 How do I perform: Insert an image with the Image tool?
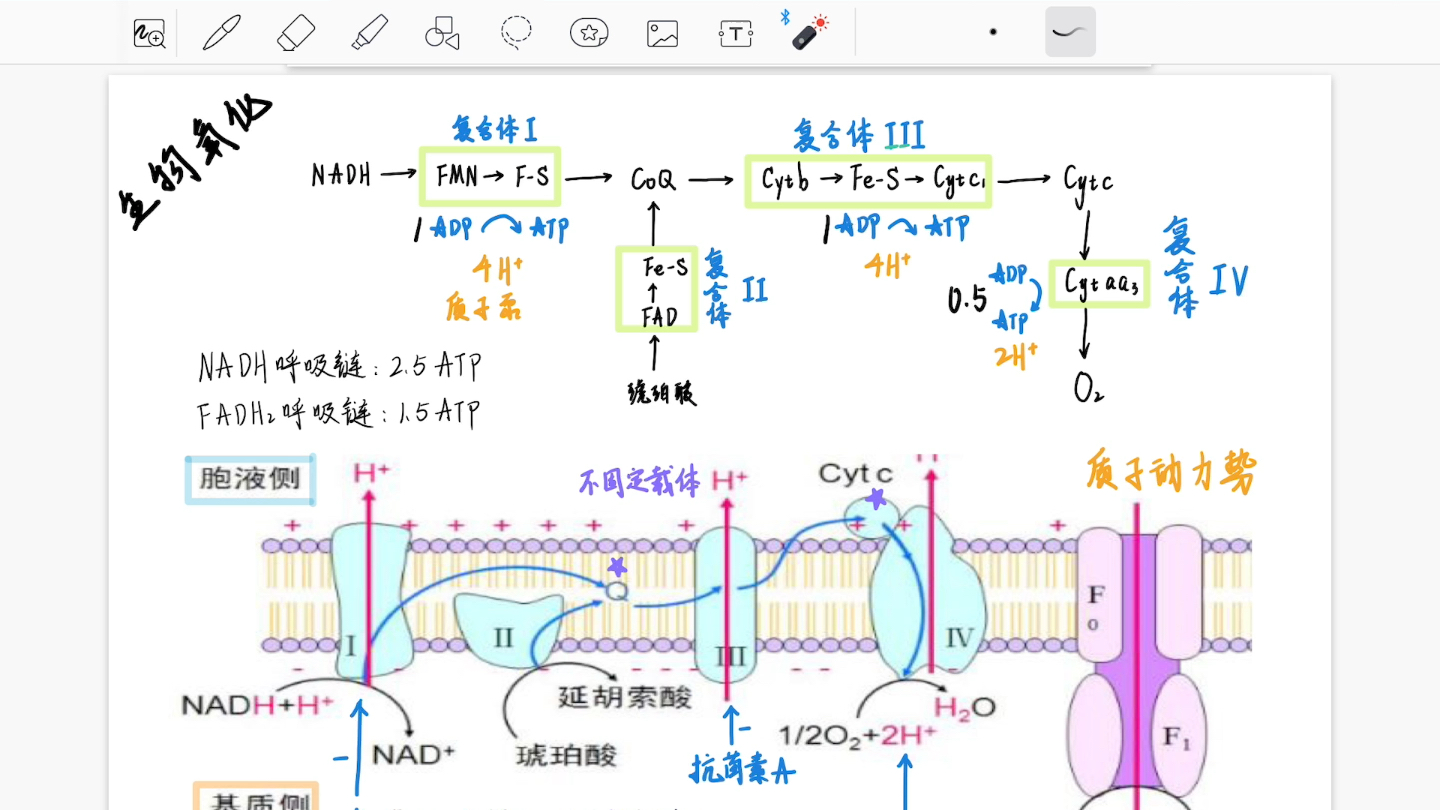click(x=662, y=34)
